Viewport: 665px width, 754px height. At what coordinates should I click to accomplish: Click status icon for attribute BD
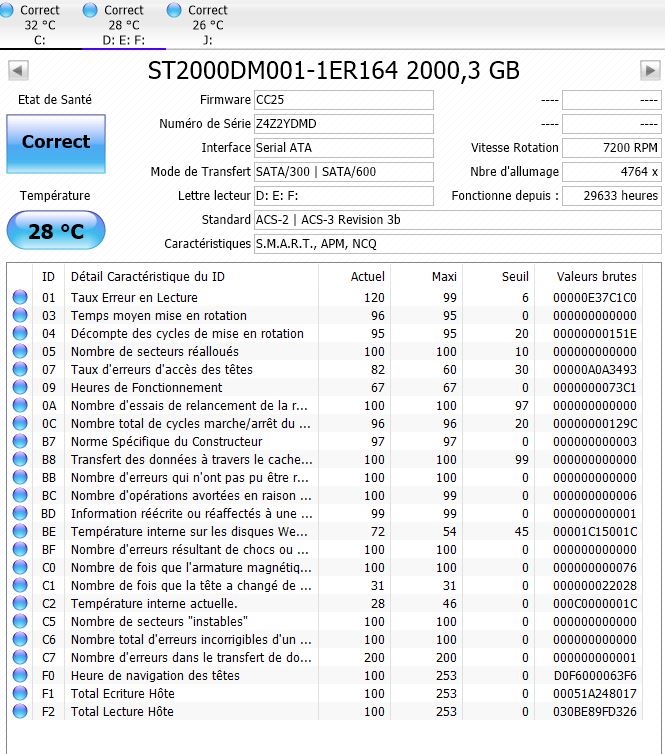20,513
